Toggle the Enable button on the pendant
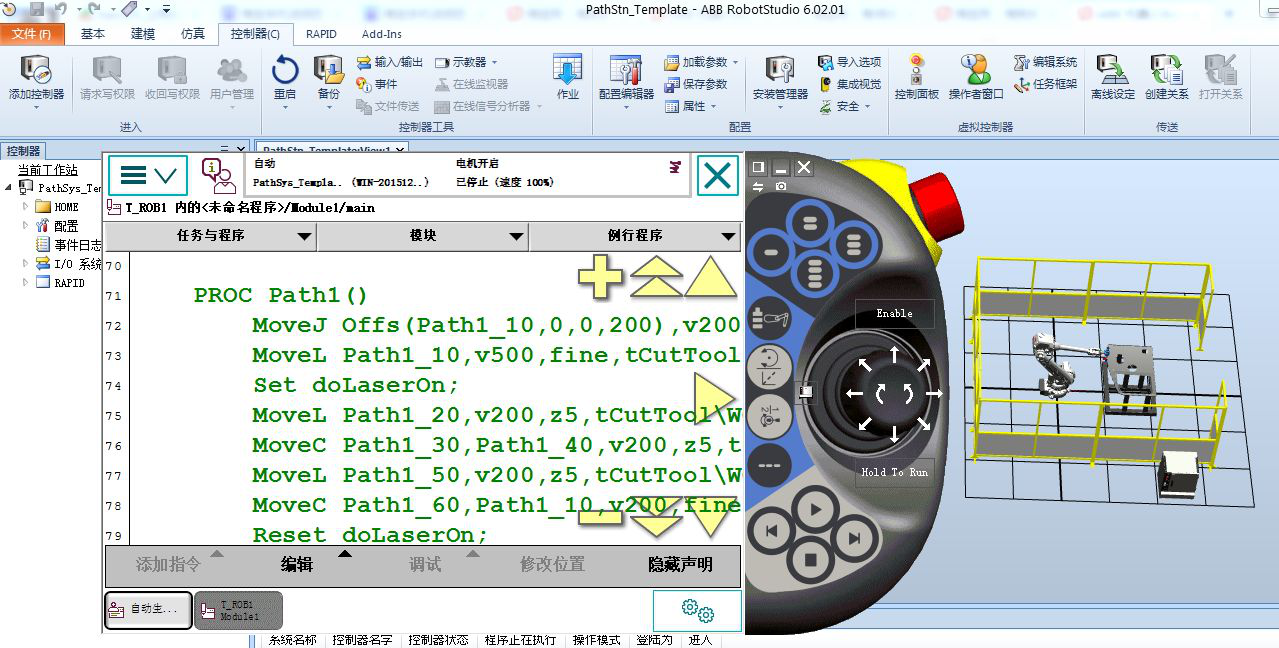Viewport: 1279px width, 648px height. tap(894, 313)
